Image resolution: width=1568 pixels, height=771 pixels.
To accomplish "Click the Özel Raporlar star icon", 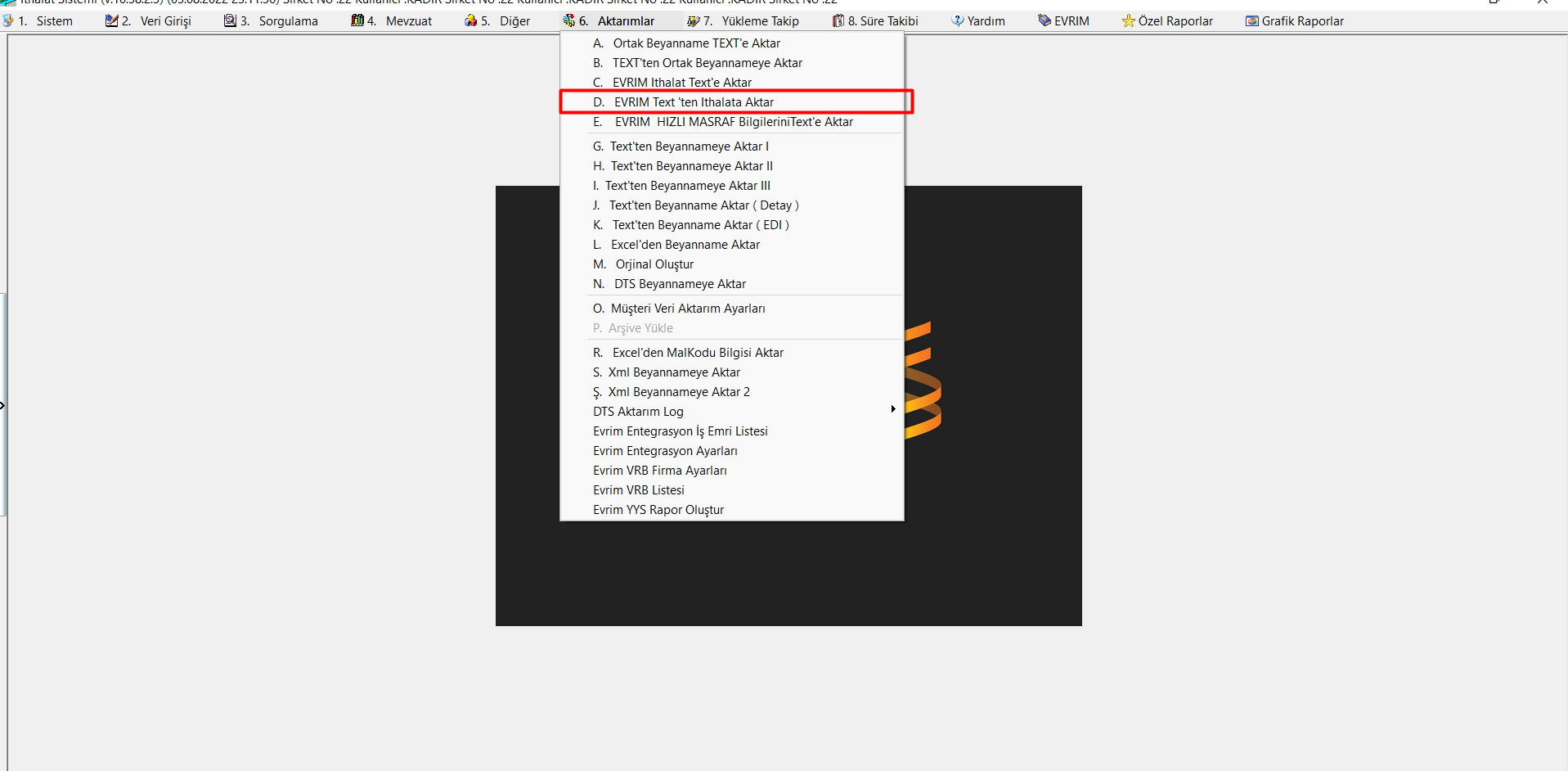I will pos(1129,20).
